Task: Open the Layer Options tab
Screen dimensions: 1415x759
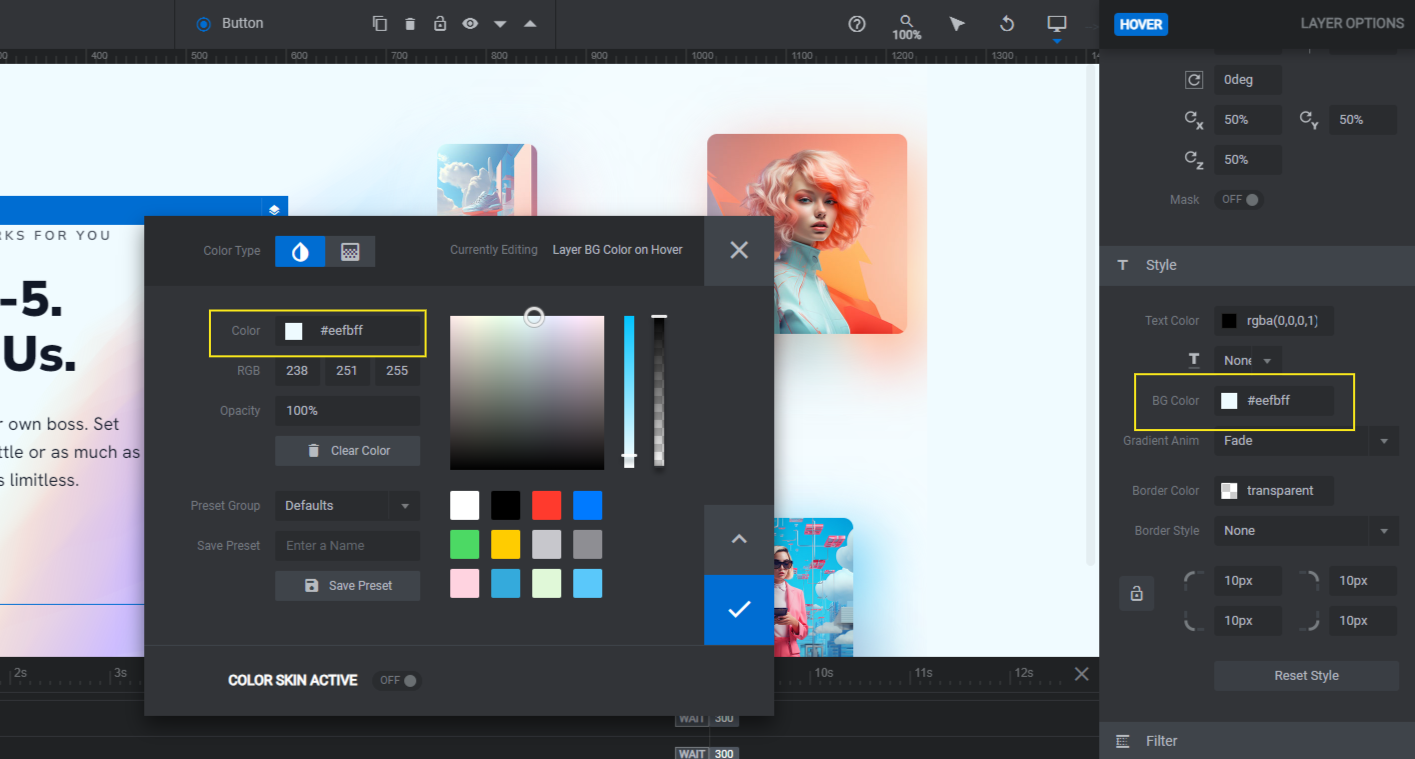Action: click(x=1352, y=23)
